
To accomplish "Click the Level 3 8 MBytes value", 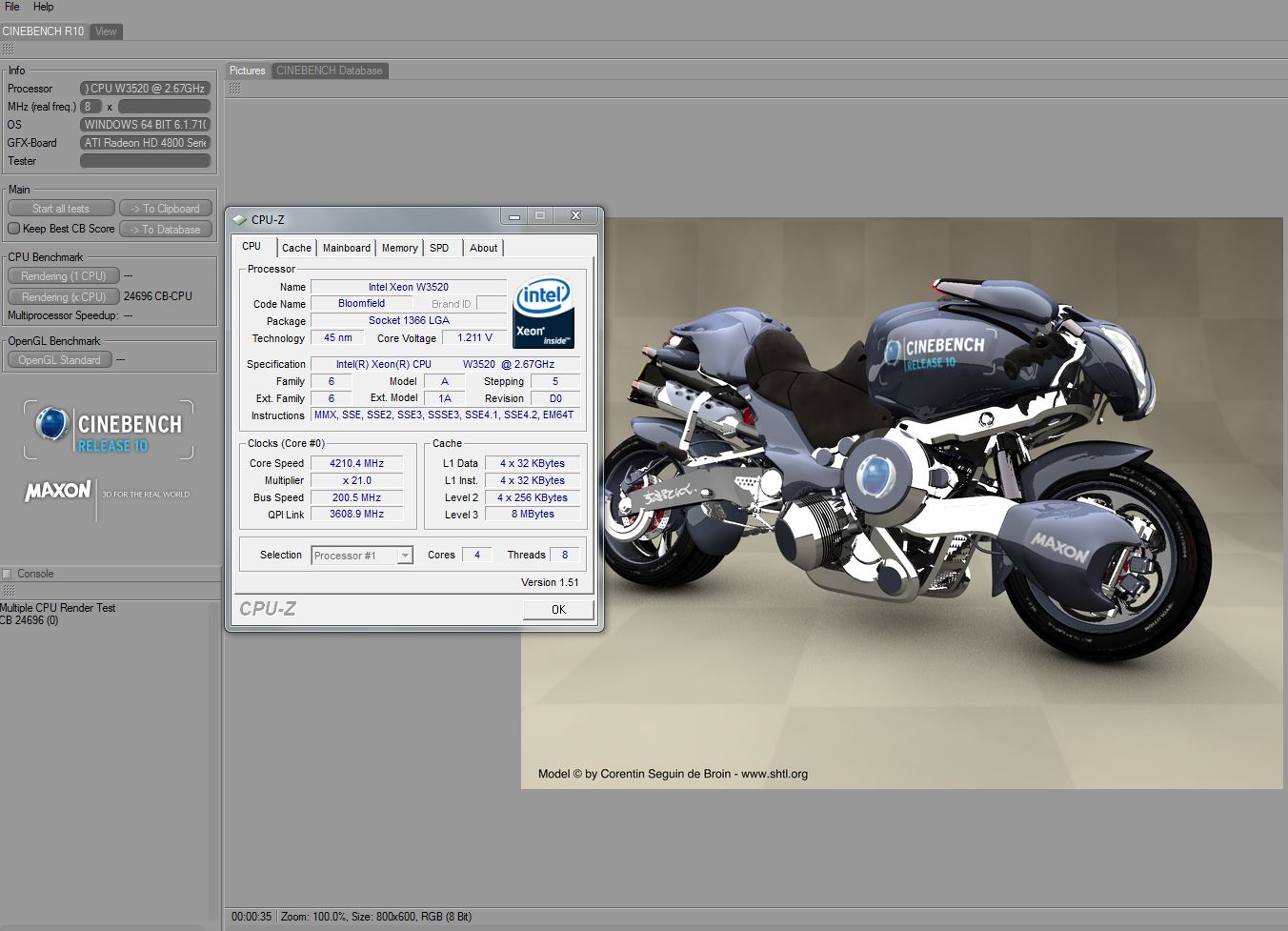I will click(533, 514).
